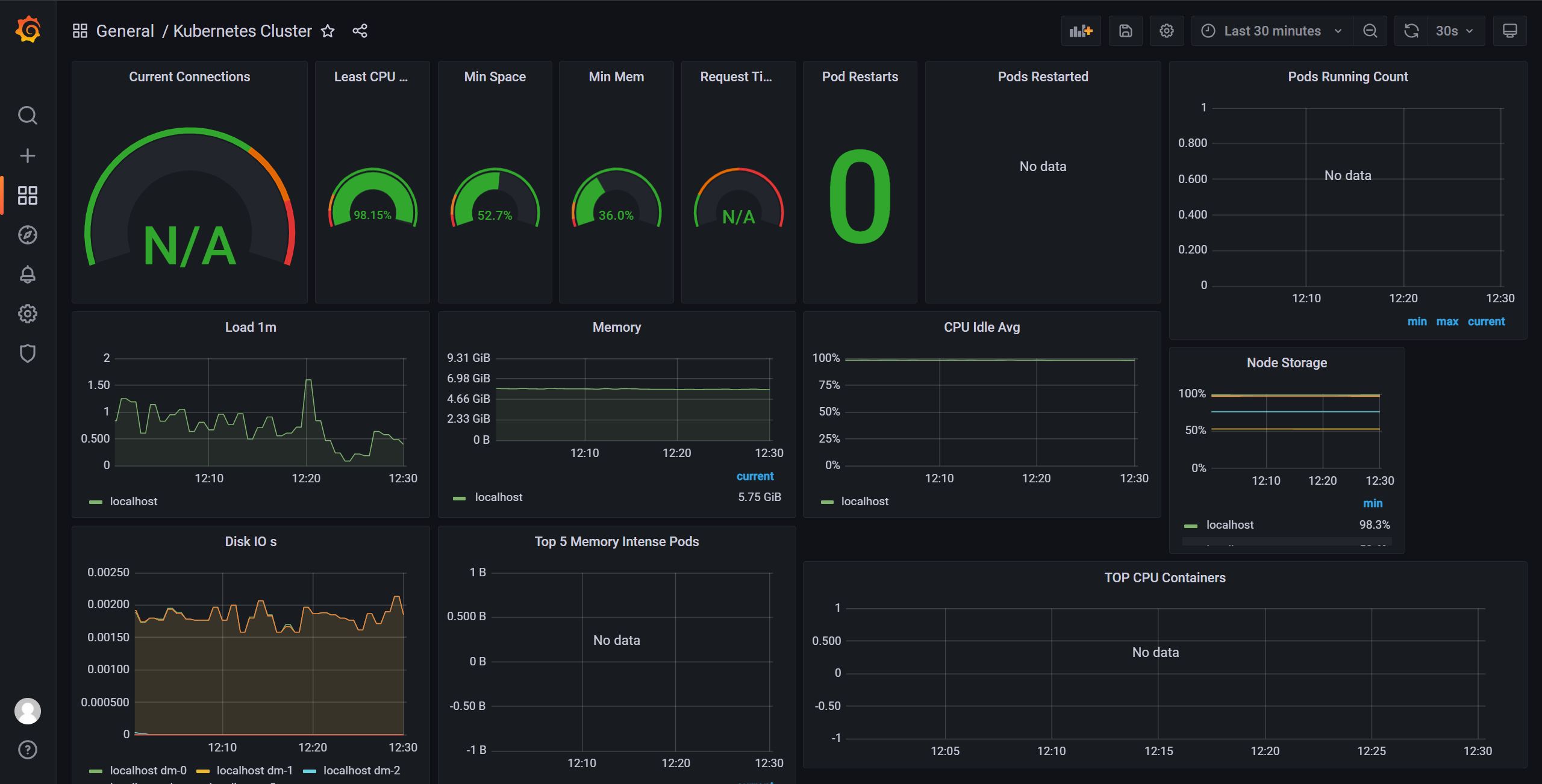Viewport: 1542px width, 784px height.
Task: Toggle localhost dm-0 series in Disk IO
Action: click(x=148, y=770)
